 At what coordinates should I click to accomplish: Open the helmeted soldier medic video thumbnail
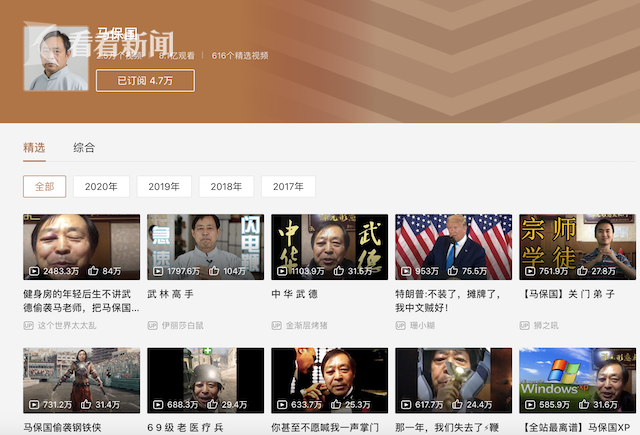pos(205,380)
